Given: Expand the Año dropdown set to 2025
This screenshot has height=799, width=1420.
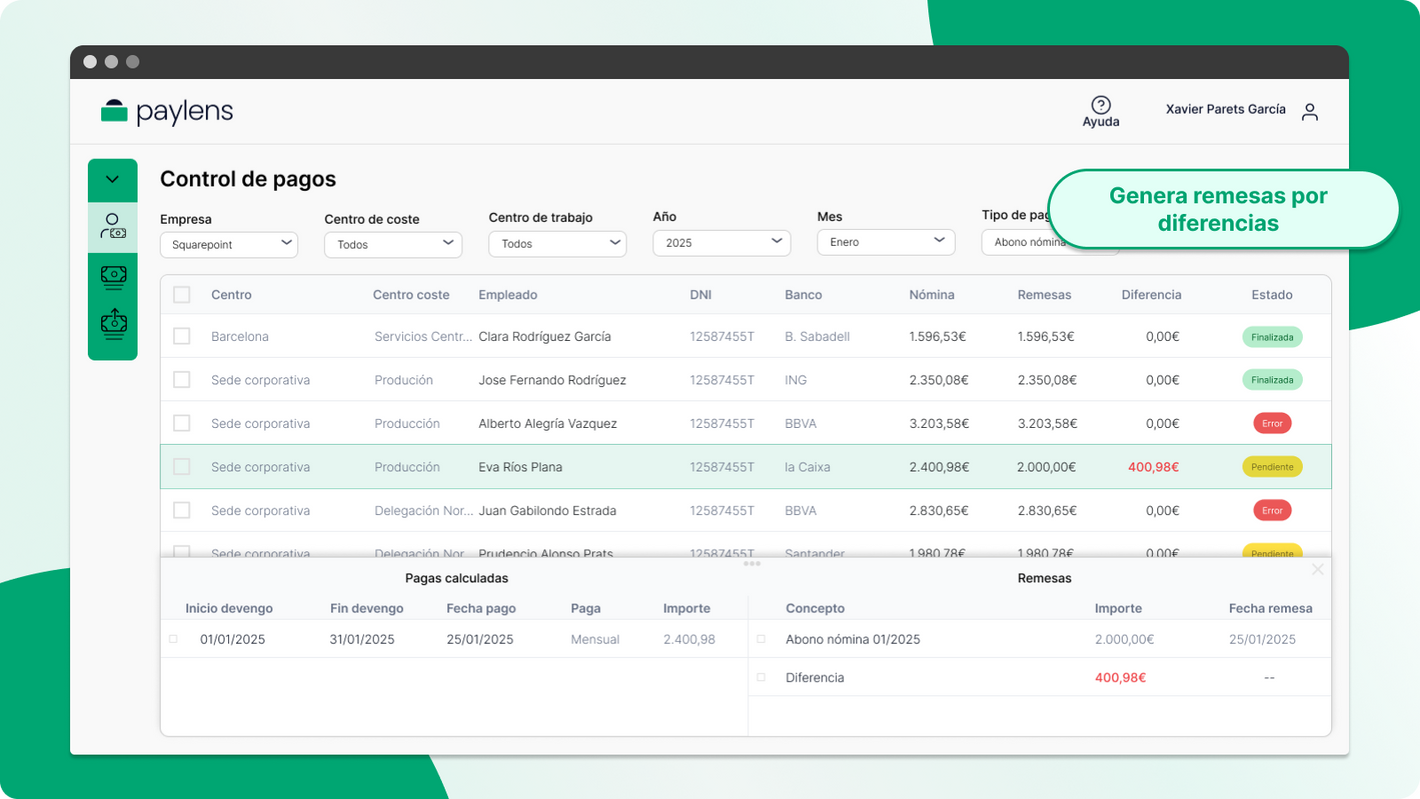Looking at the screenshot, I should [721, 243].
